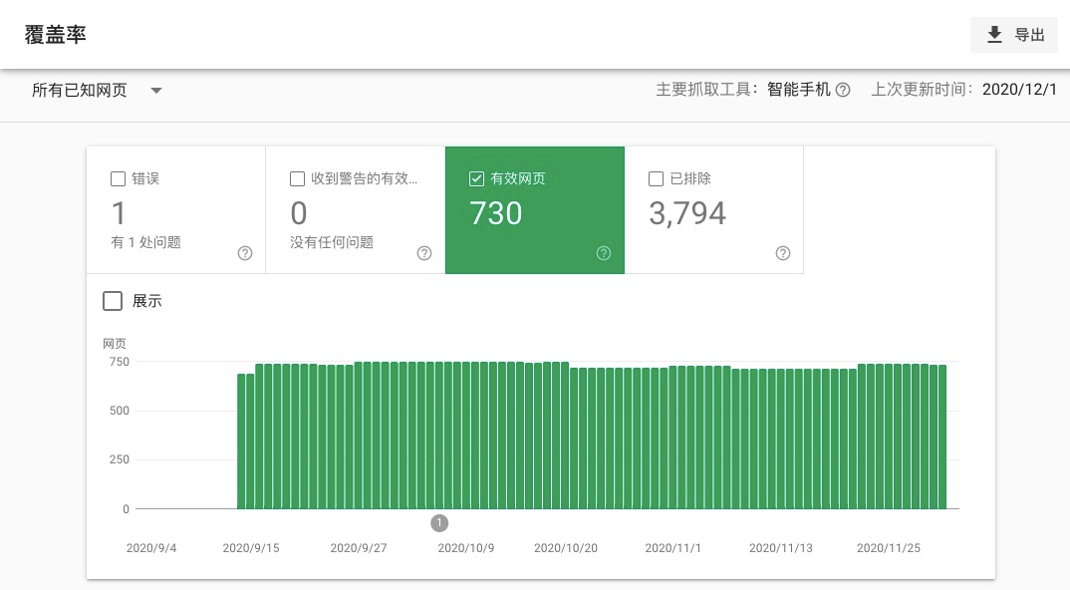
Task: Enable the 展示 checkbox above chart
Action: click(x=113, y=301)
